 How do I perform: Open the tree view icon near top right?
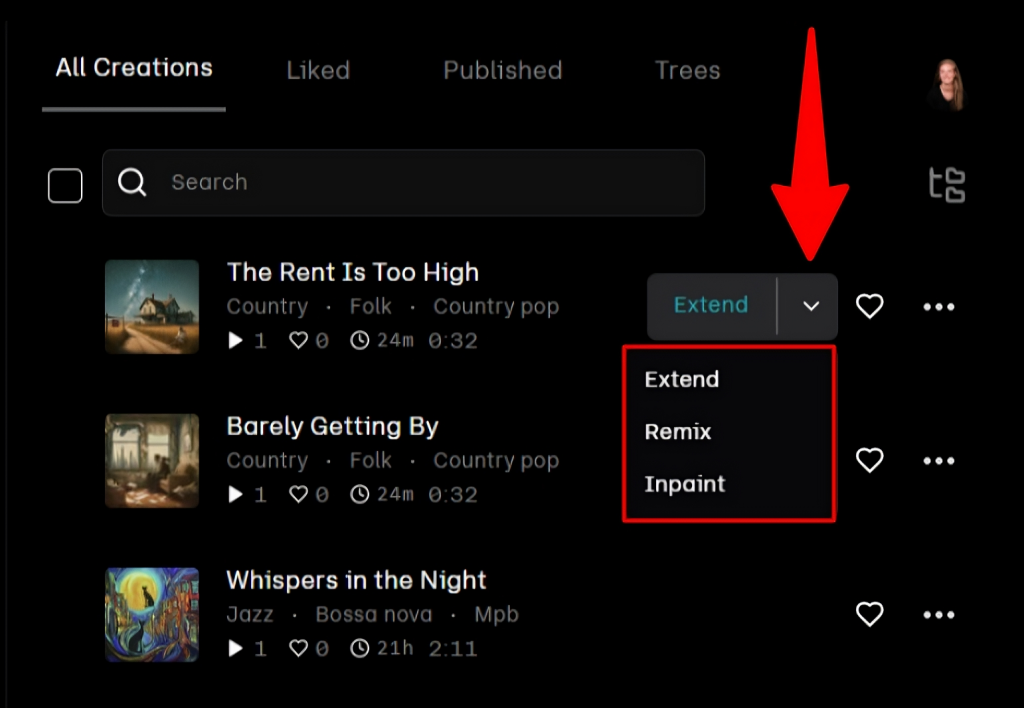(945, 185)
